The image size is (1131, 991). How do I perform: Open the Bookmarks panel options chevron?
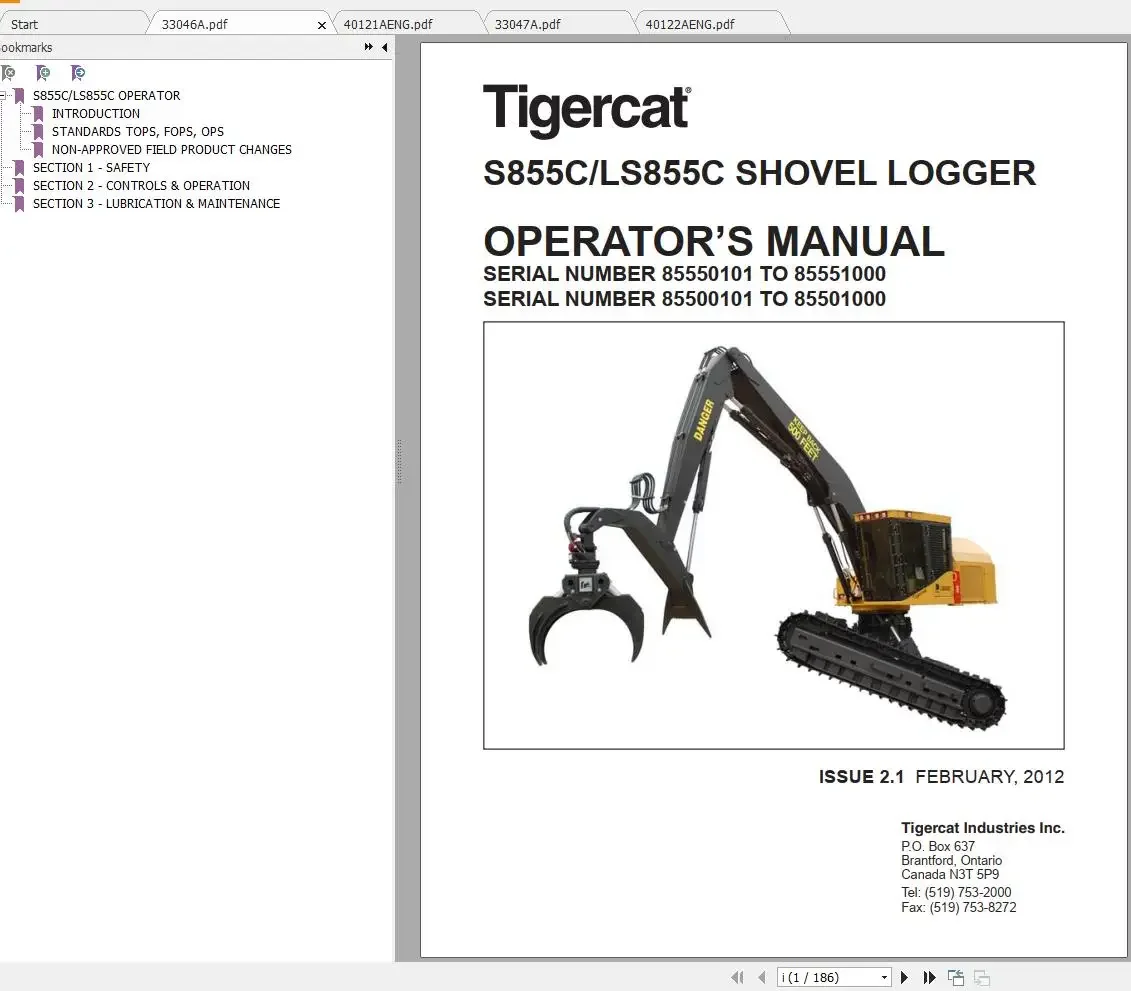pyautogui.click(x=368, y=46)
